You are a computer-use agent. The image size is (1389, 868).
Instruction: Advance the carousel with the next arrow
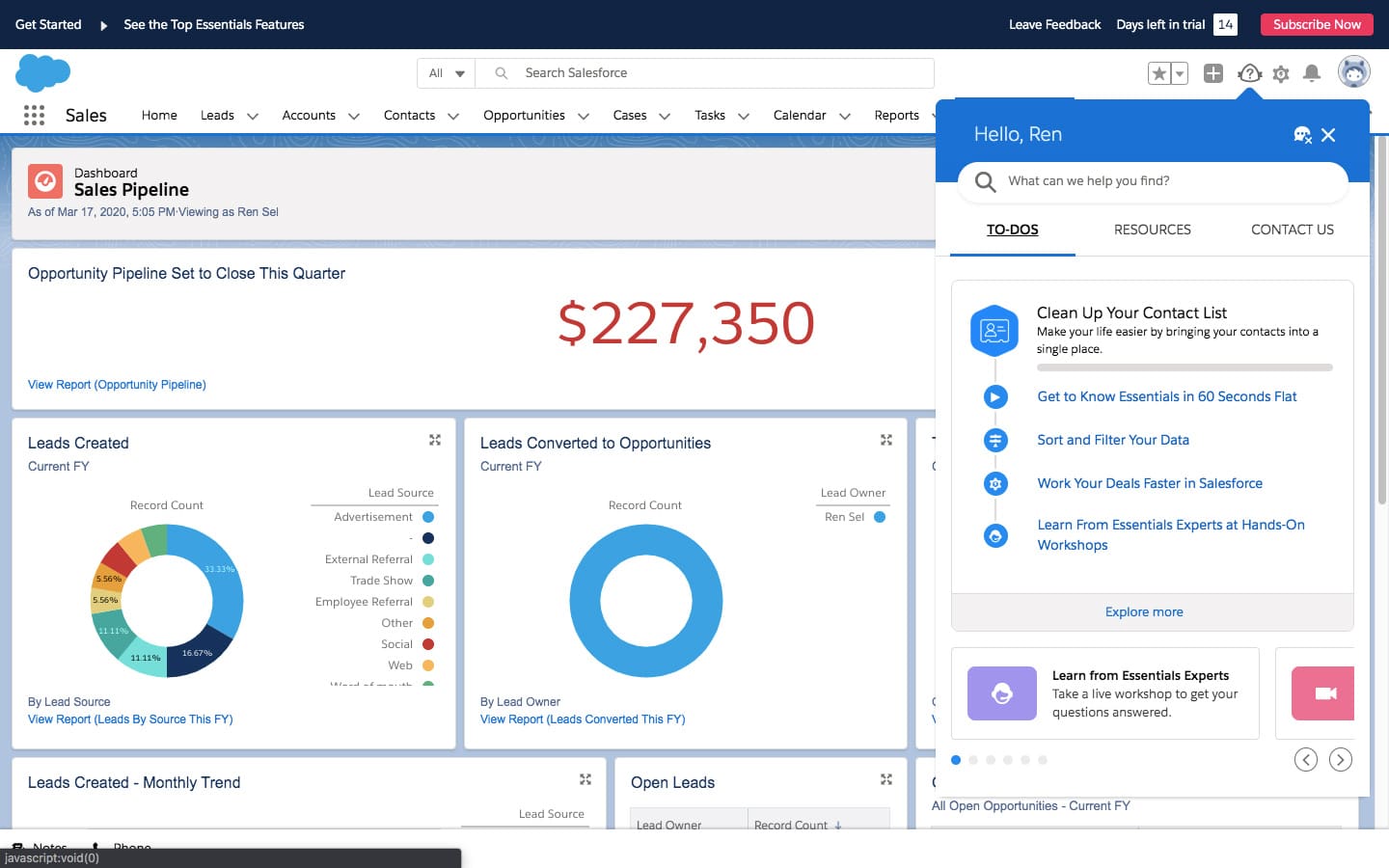pos(1341,759)
